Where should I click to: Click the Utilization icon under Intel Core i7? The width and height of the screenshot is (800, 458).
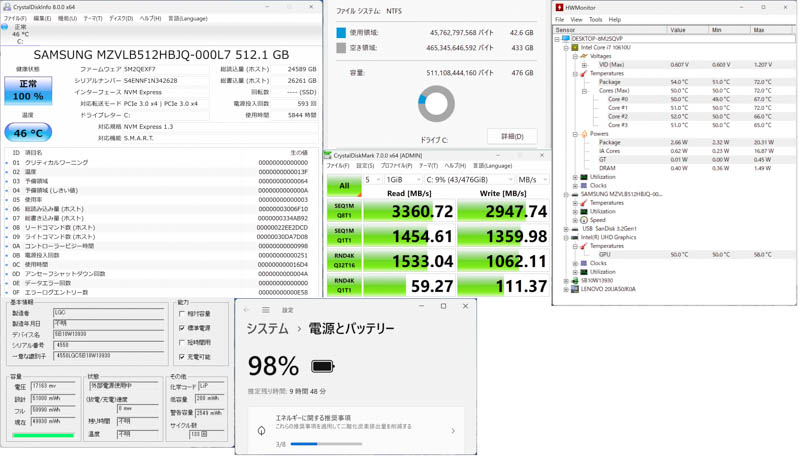584,177
